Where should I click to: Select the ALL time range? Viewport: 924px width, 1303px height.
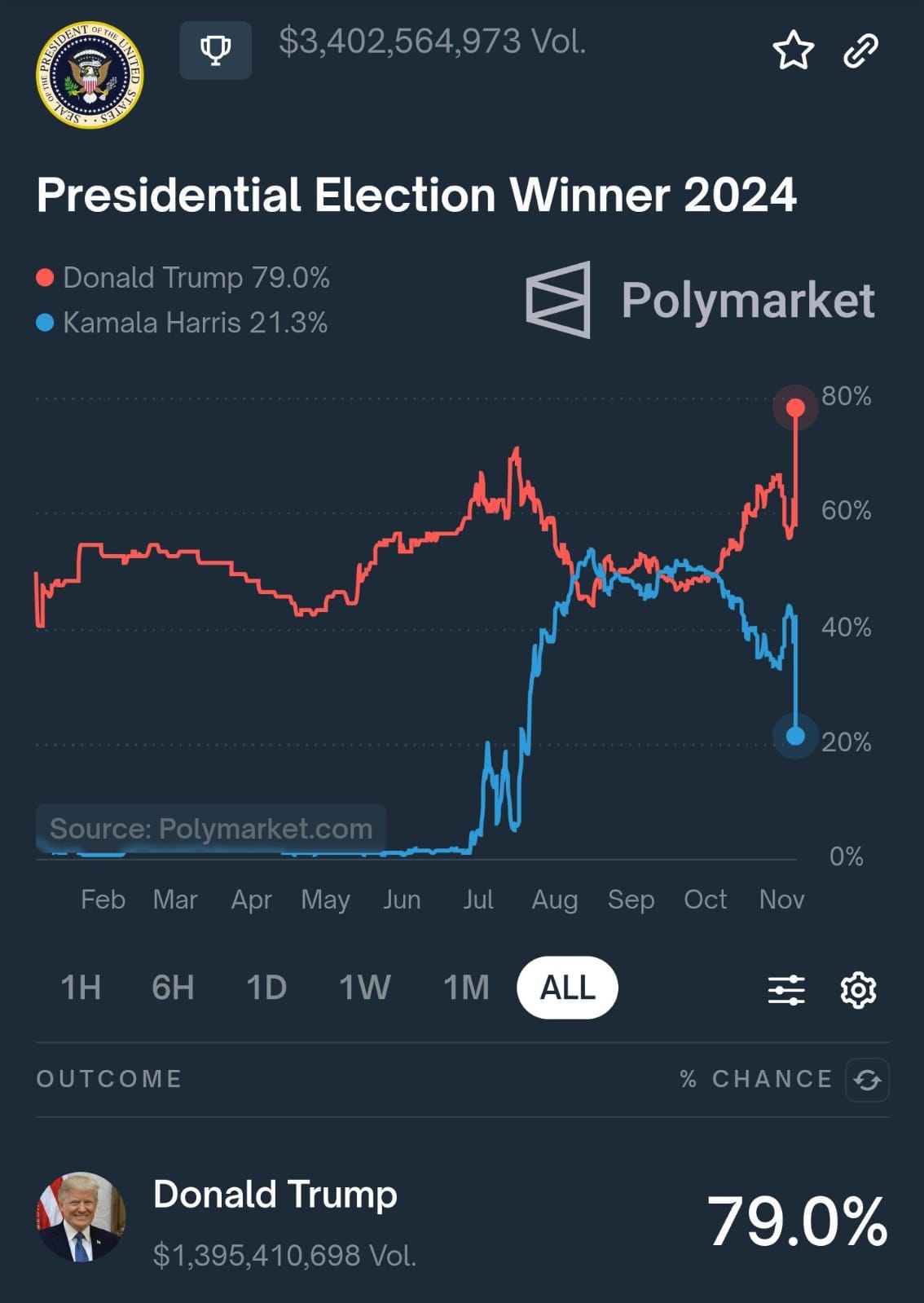(x=567, y=988)
